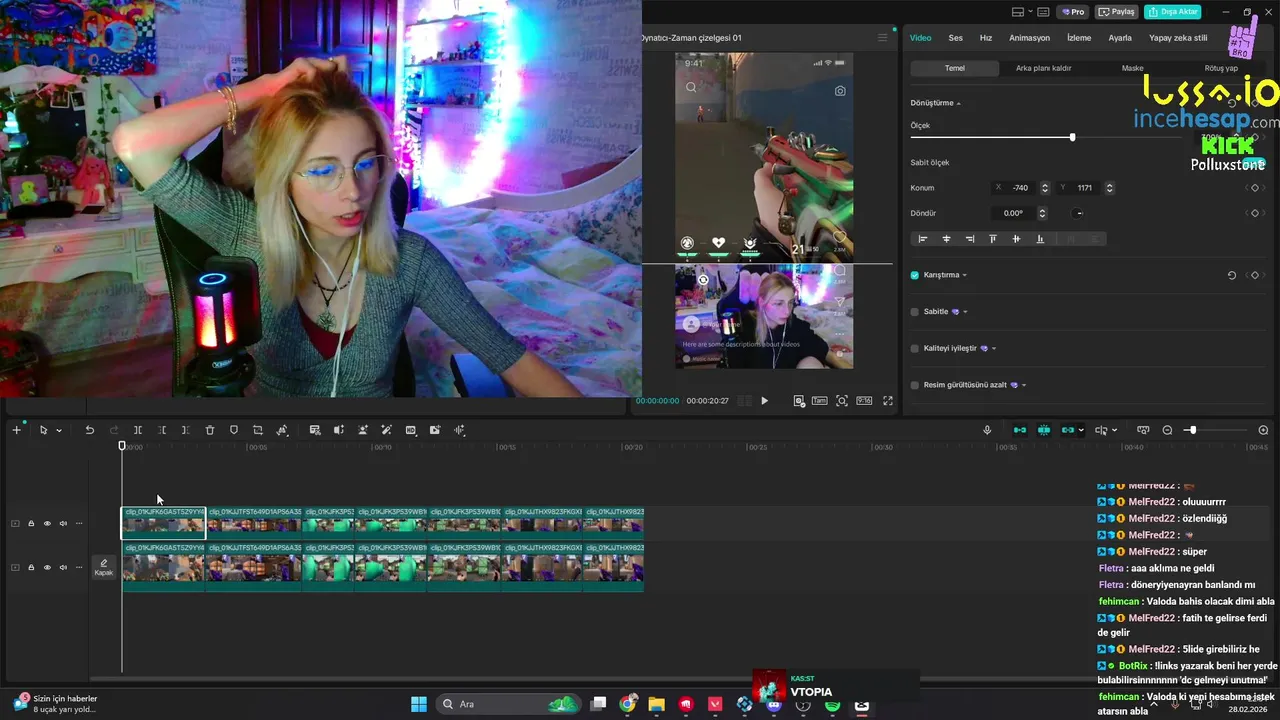
Task: Select the Arka planı kaldır sub-tab
Action: pyautogui.click(x=1043, y=68)
